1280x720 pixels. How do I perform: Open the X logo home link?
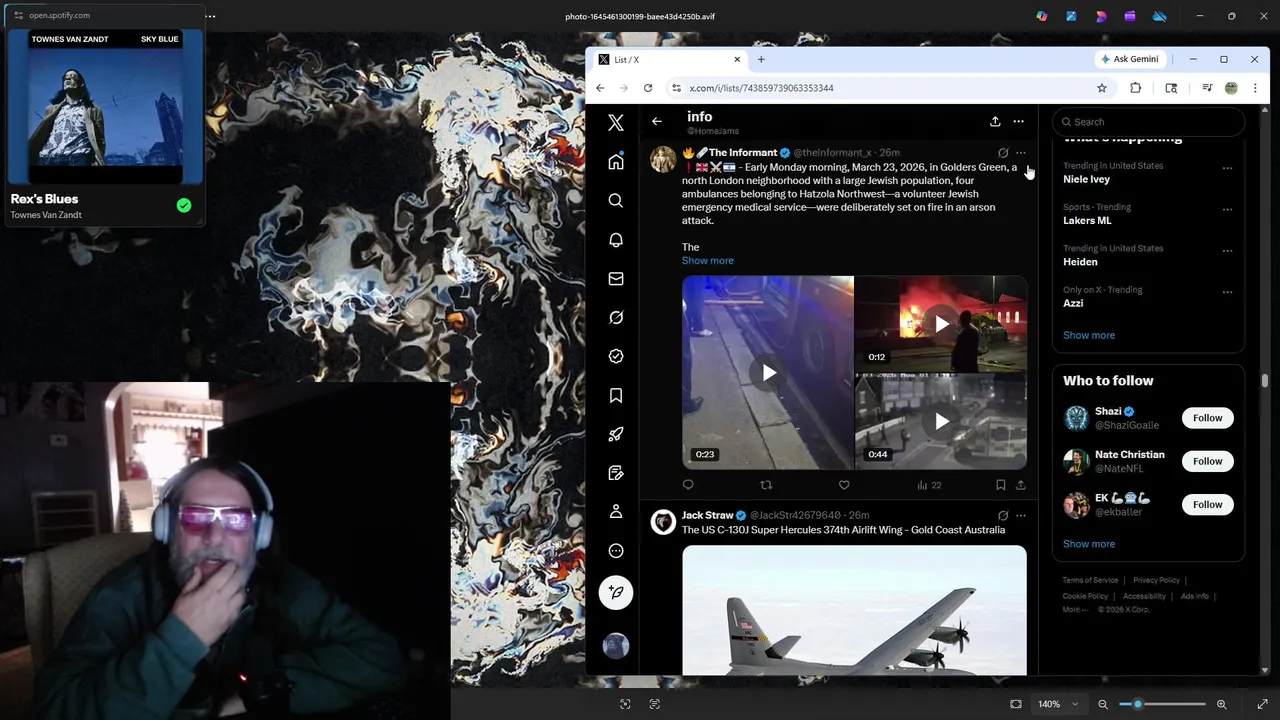click(616, 122)
